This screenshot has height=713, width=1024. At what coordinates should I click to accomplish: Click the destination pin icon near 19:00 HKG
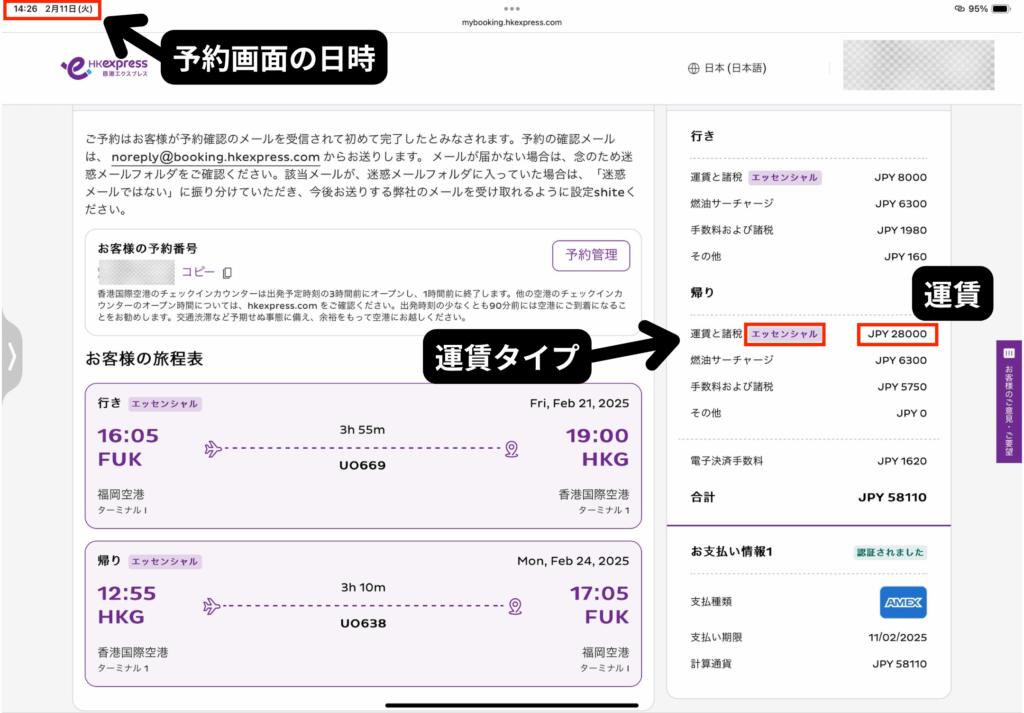(x=512, y=449)
